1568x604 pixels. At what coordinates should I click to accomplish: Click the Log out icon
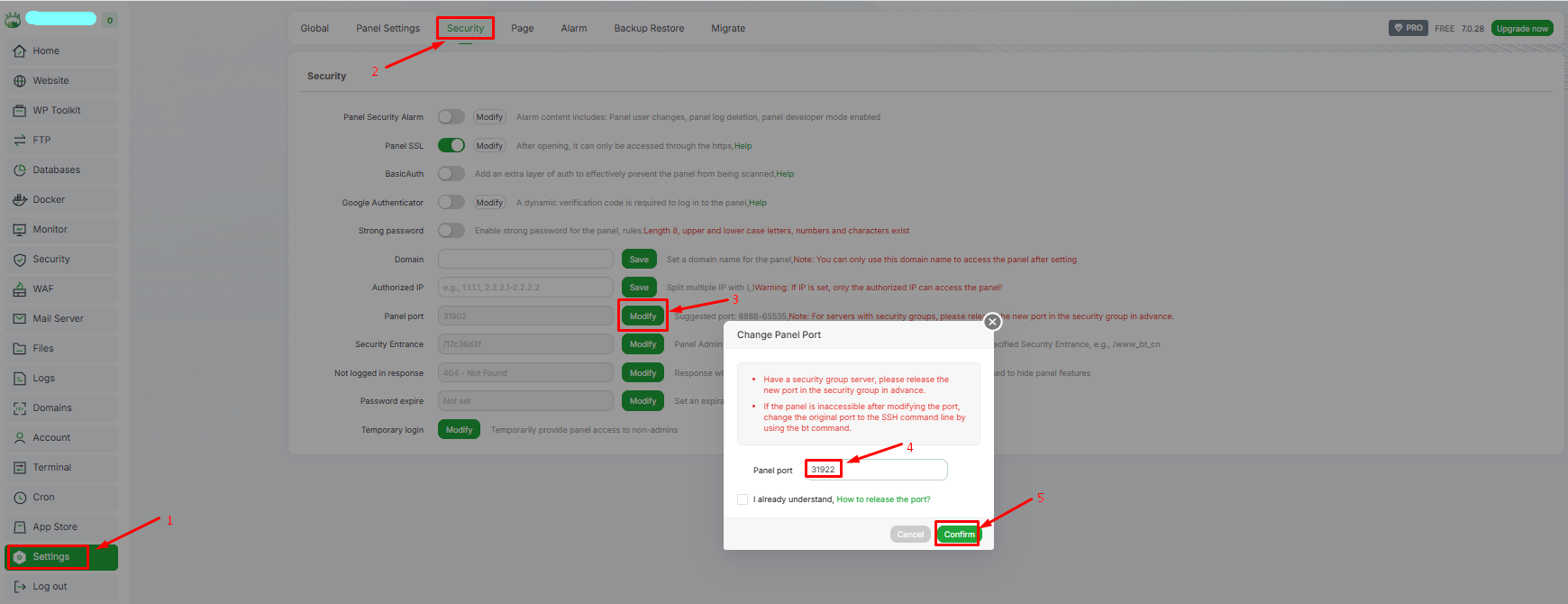click(20, 587)
